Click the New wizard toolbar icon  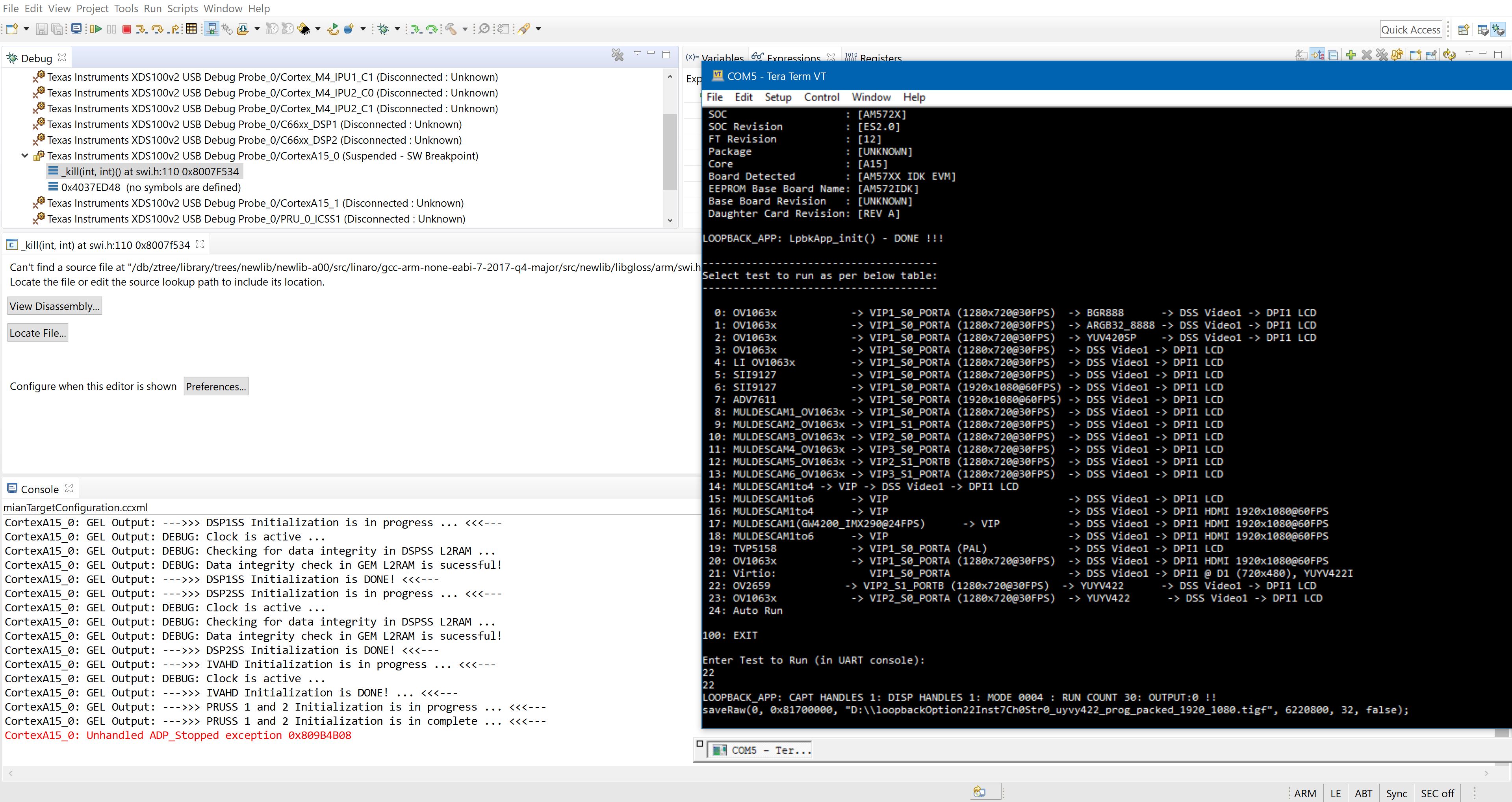(12, 29)
